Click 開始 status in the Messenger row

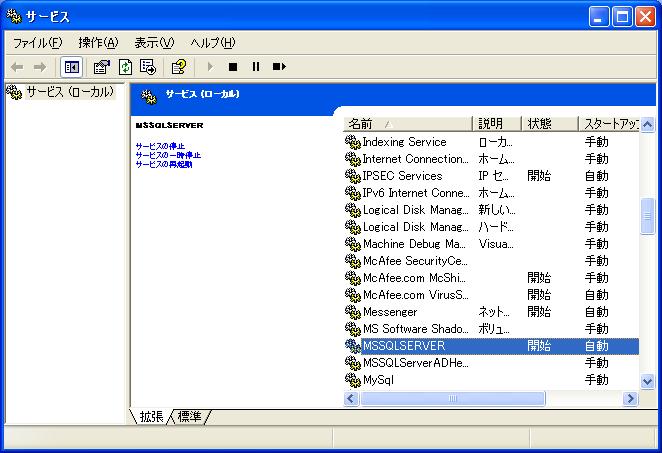point(539,312)
